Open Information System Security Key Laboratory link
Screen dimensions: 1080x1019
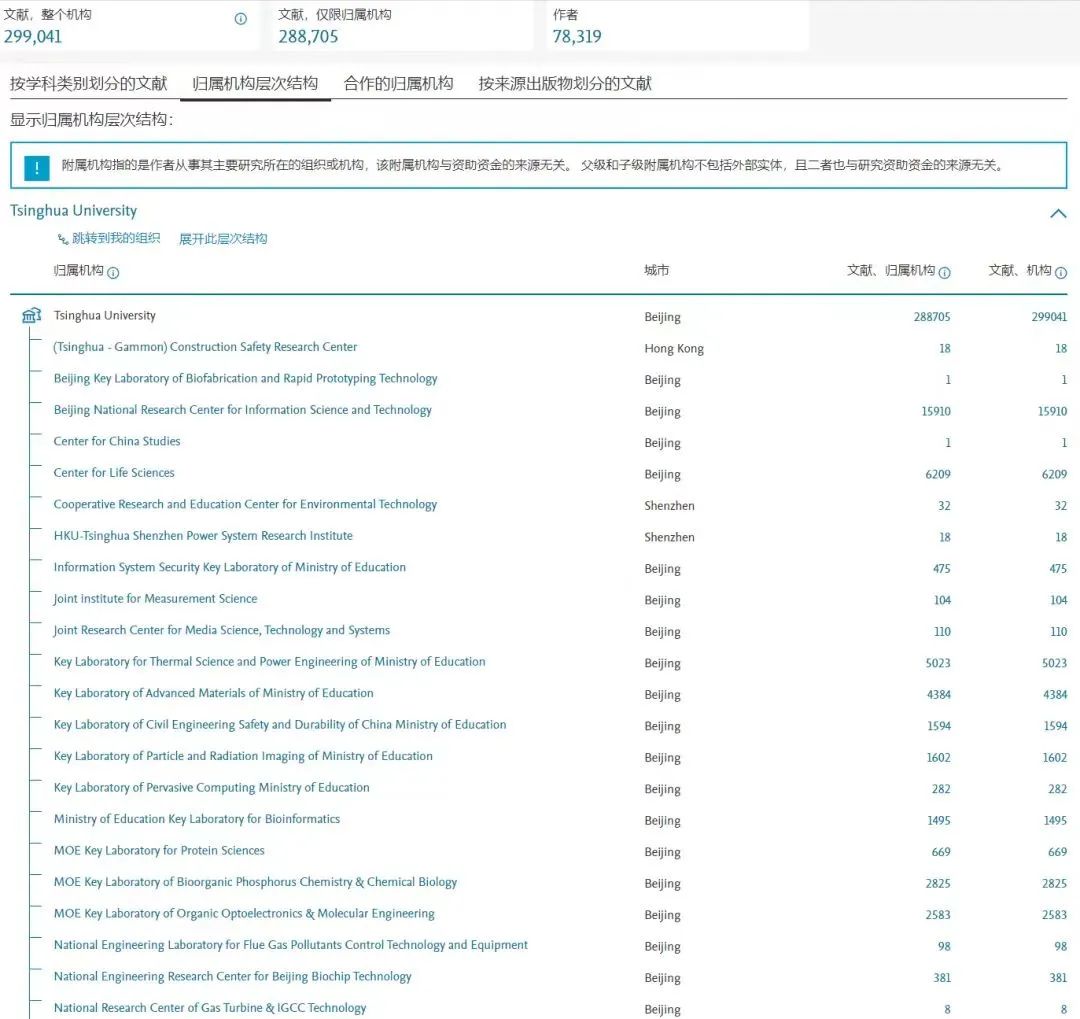coord(229,567)
